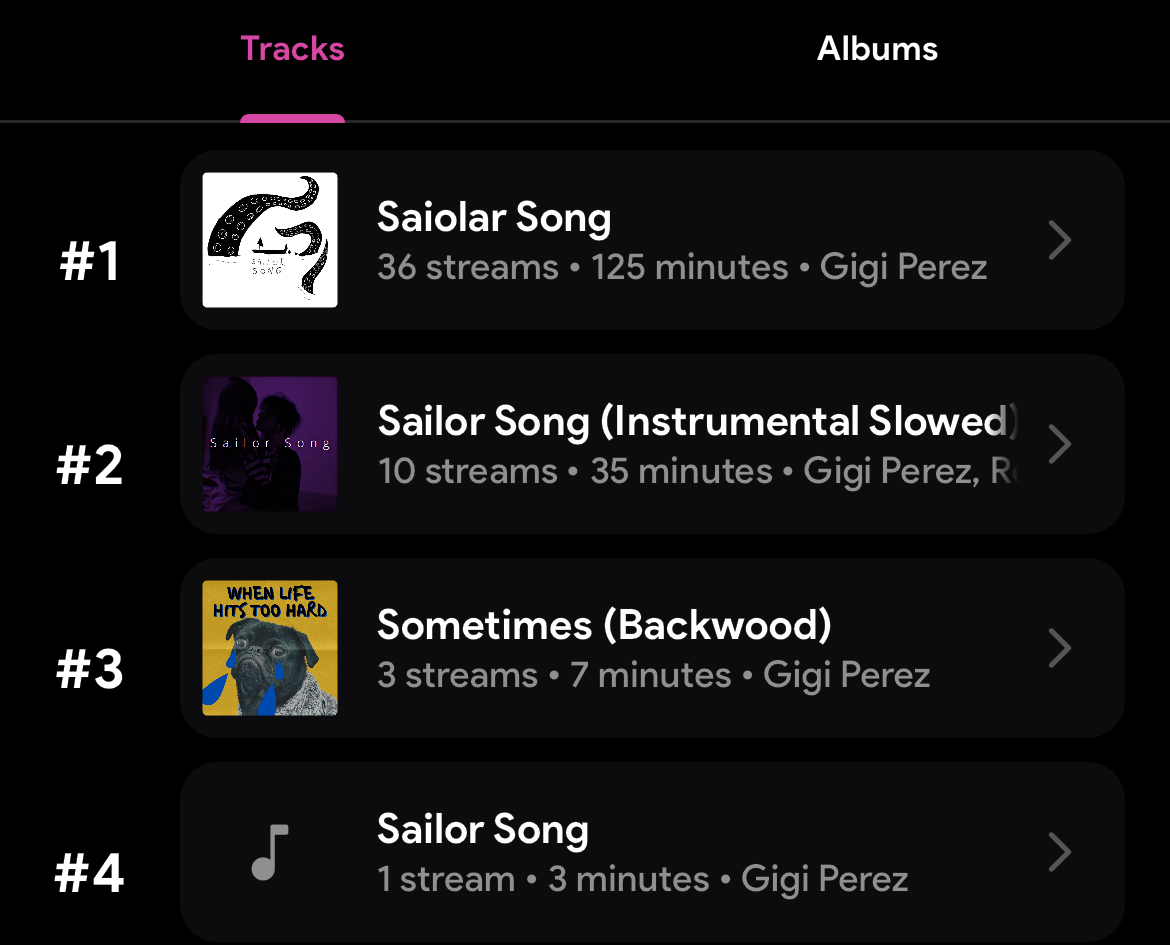1170x945 pixels.
Task: Open the Saiolar Song track title
Action: tap(494, 217)
